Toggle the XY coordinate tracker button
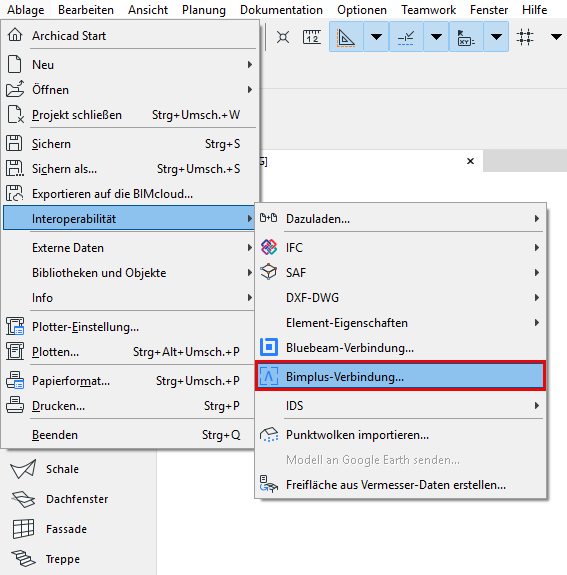This screenshot has width=567, height=575. [466, 37]
